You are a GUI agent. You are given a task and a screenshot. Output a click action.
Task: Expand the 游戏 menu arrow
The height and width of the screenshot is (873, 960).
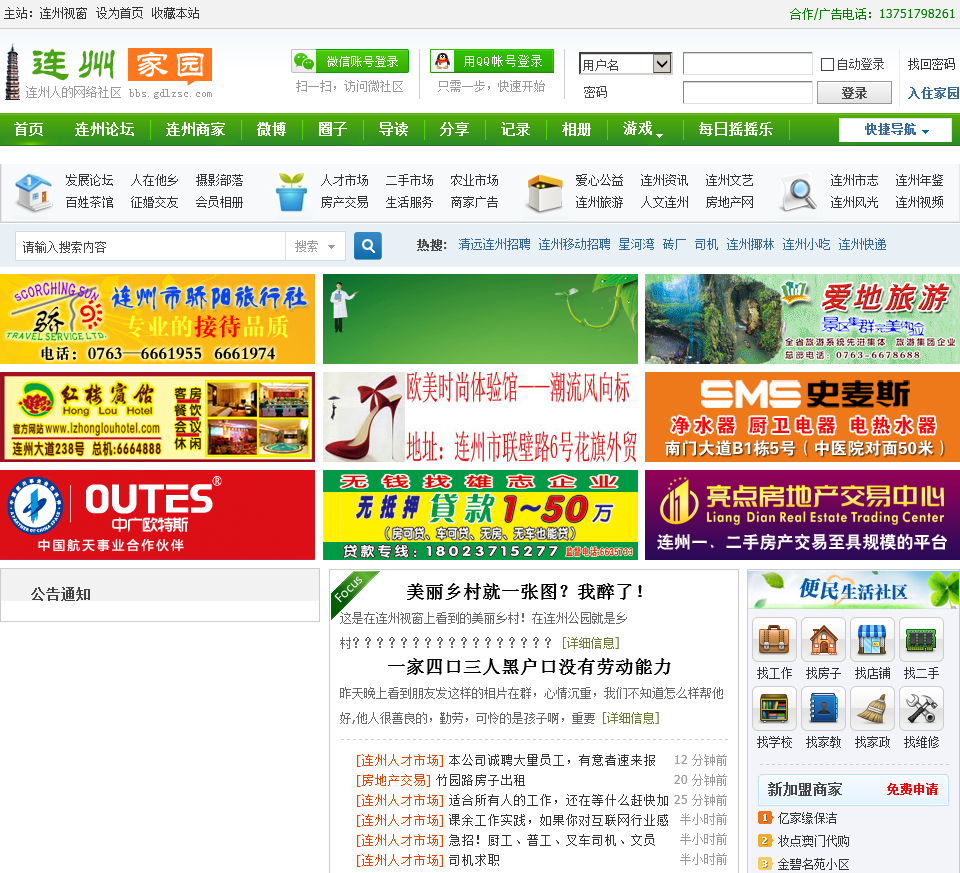tap(659, 134)
